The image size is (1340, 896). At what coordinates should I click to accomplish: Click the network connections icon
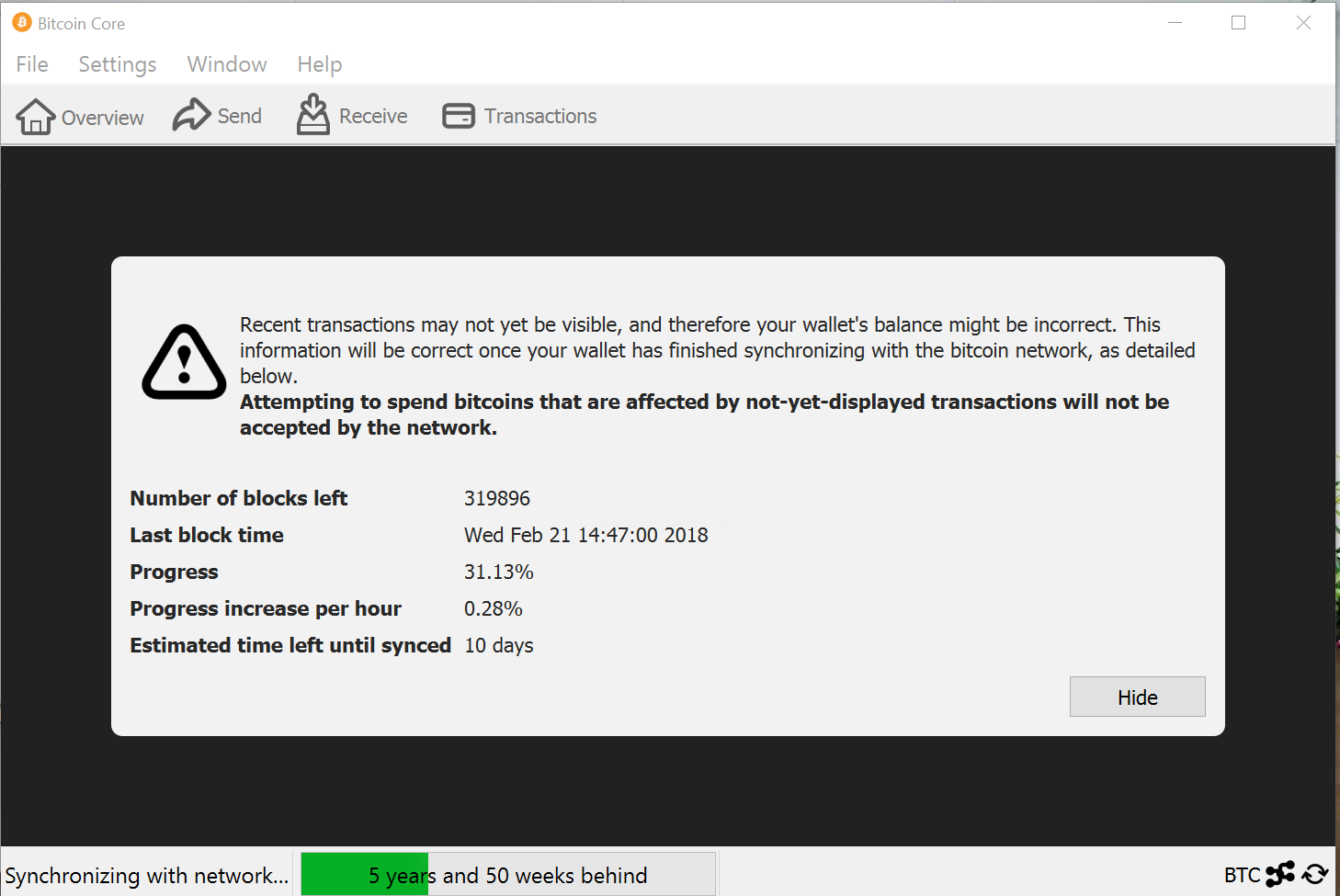point(1280,874)
